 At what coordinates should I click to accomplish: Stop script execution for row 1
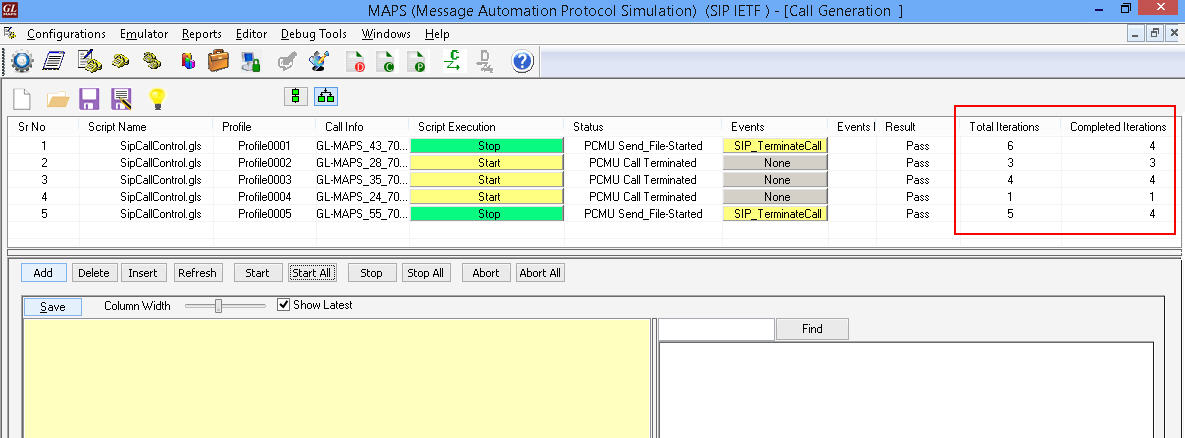click(x=489, y=145)
